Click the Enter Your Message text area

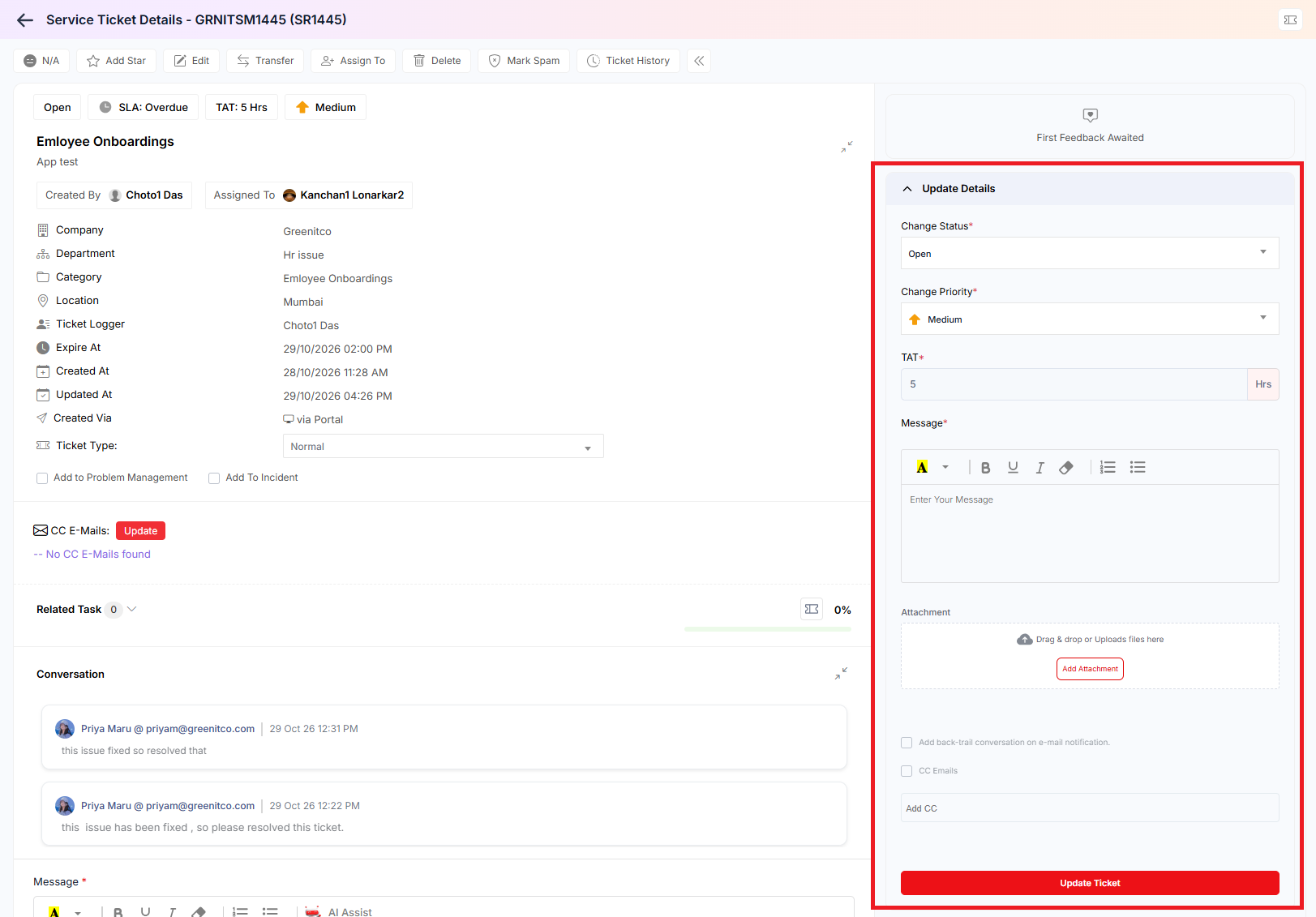(1090, 533)
